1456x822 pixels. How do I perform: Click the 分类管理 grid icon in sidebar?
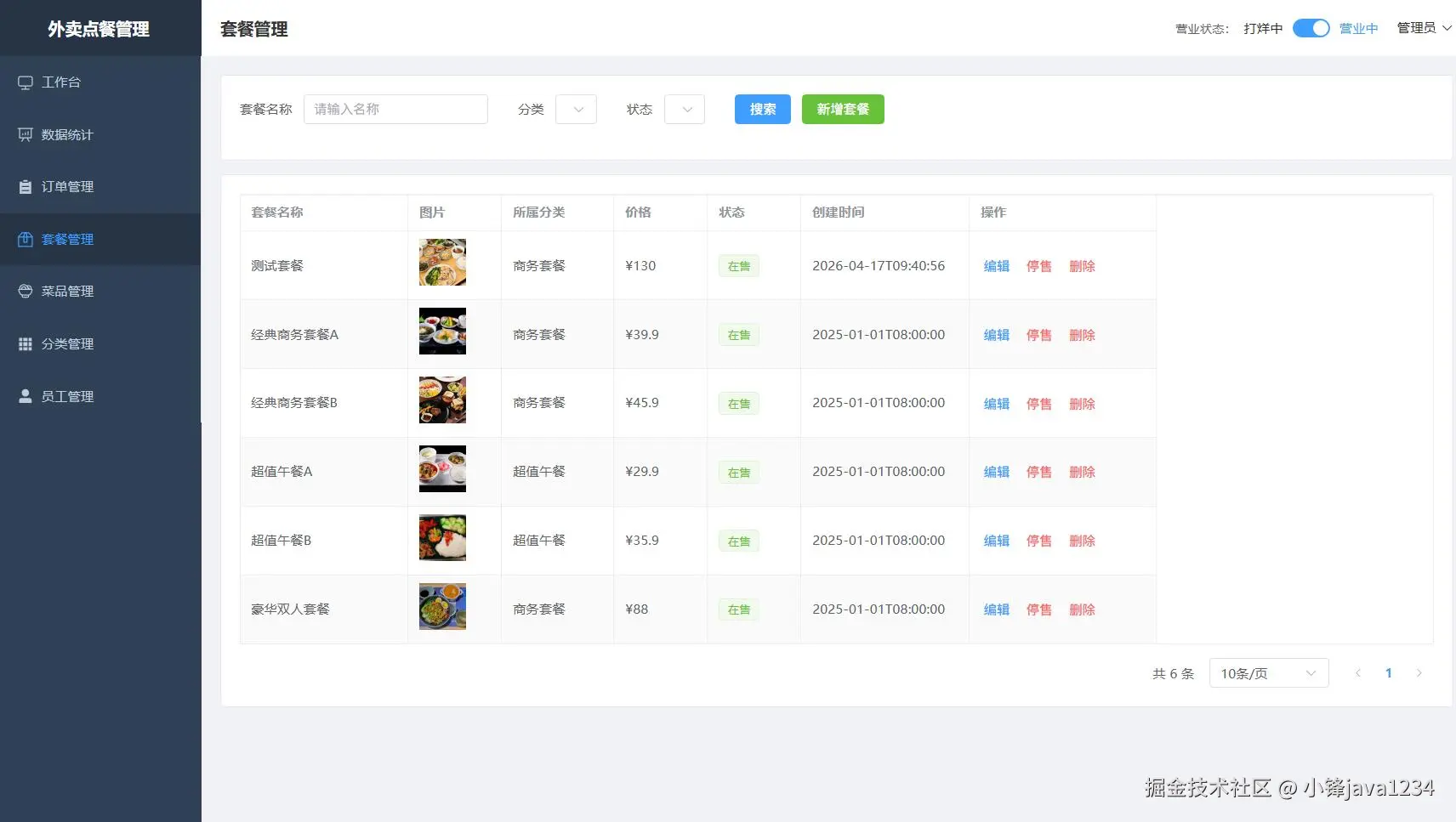tap(26, 344)
